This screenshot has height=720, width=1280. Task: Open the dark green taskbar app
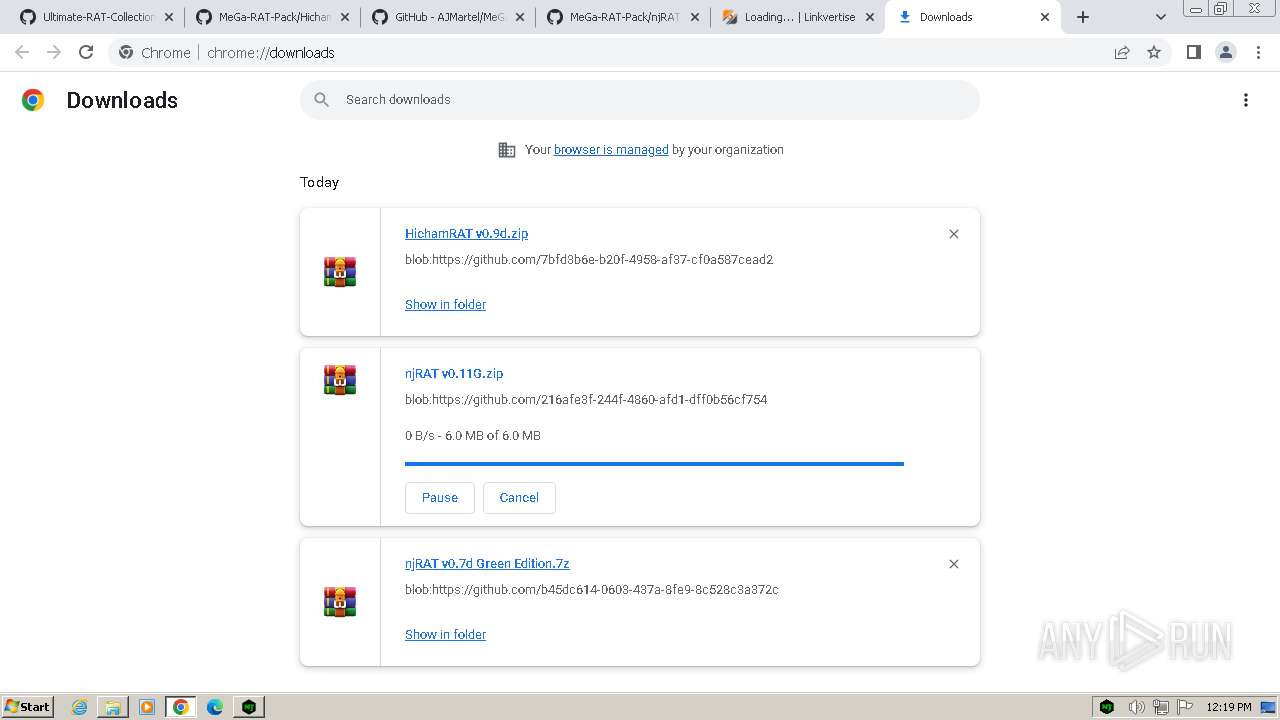coord(249,707)
